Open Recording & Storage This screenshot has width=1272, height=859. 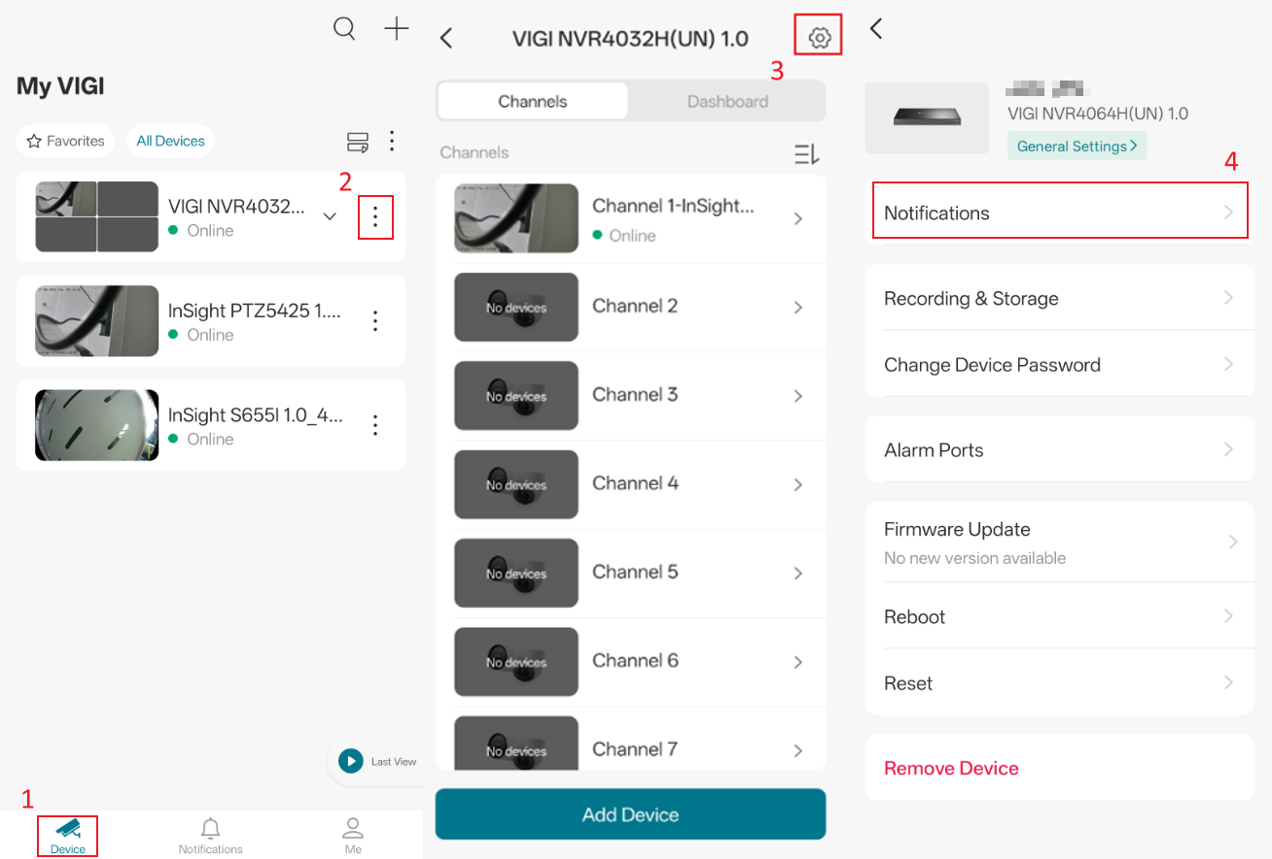1060,298
